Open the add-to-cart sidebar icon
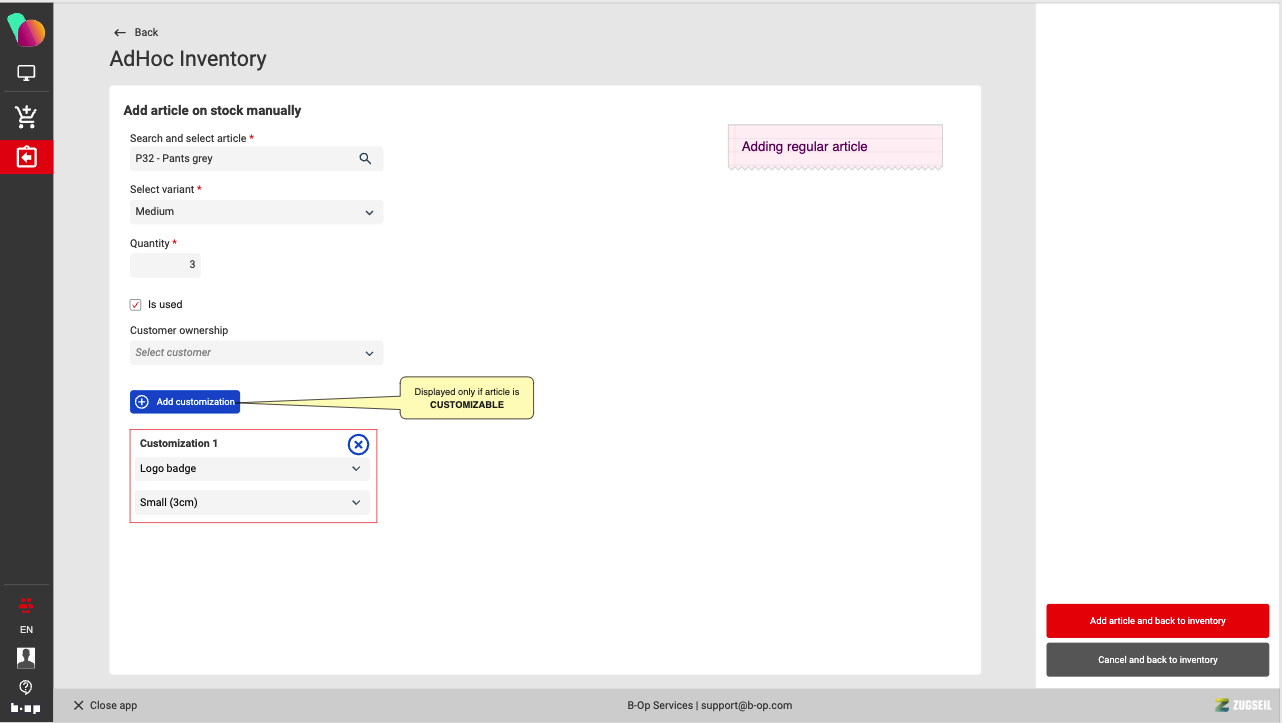Screen dimensions: 1282x723 pos(26,117)
